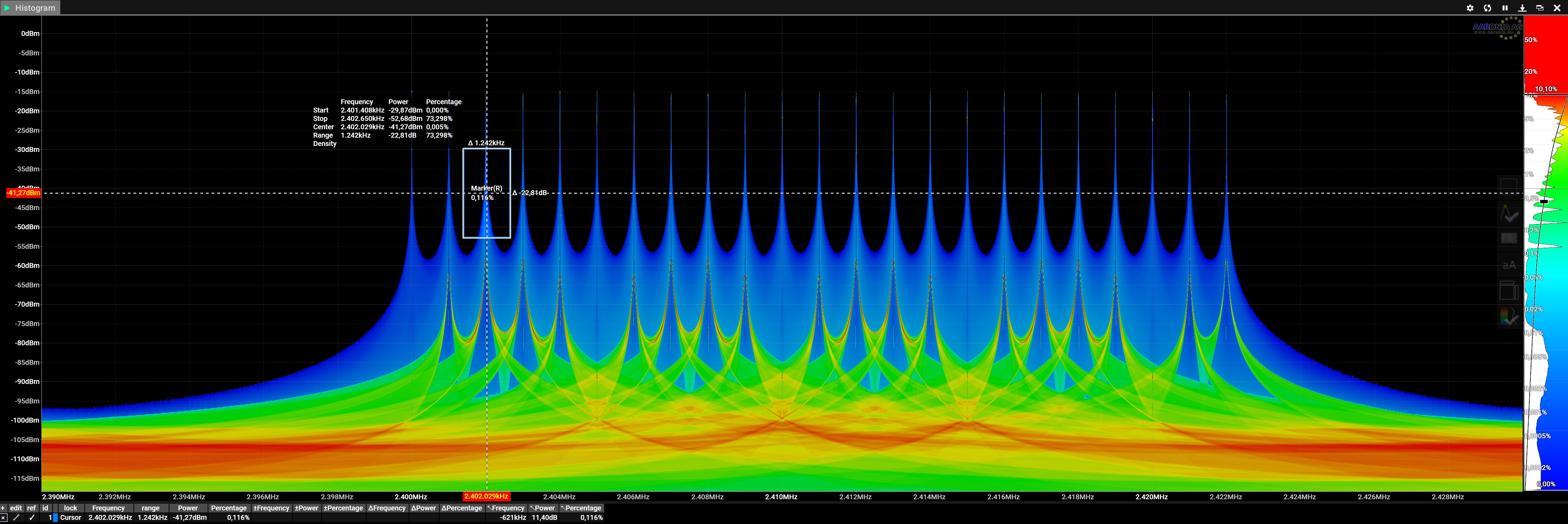Toggle the peak marker checkmark overlay icon
1568x524 pixels.
point(1508,213)
